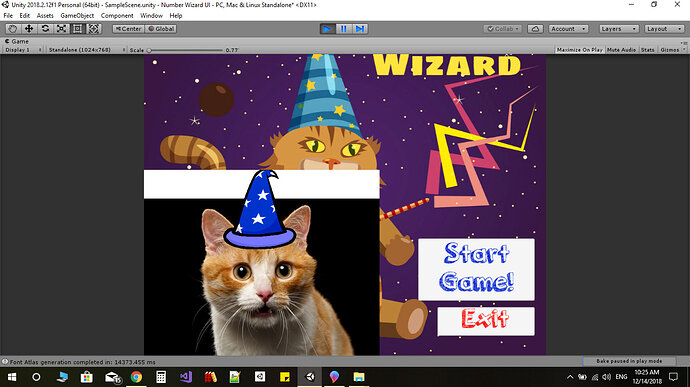Open the Windows Start menu
This screenshot has height=387, width=690.
pyautogui.click(x=12, y=377)
